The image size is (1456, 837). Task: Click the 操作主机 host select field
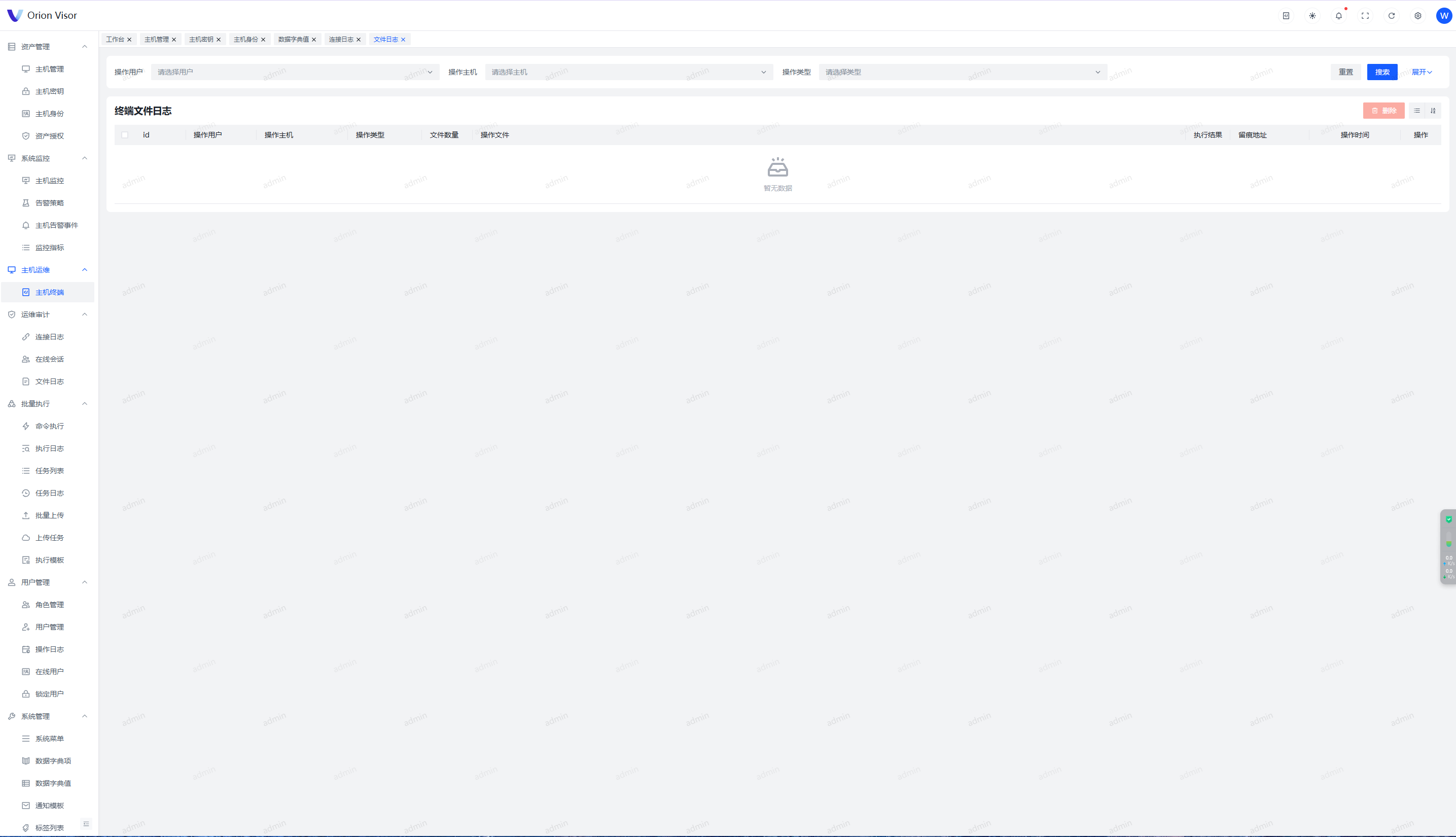[628, 72]
